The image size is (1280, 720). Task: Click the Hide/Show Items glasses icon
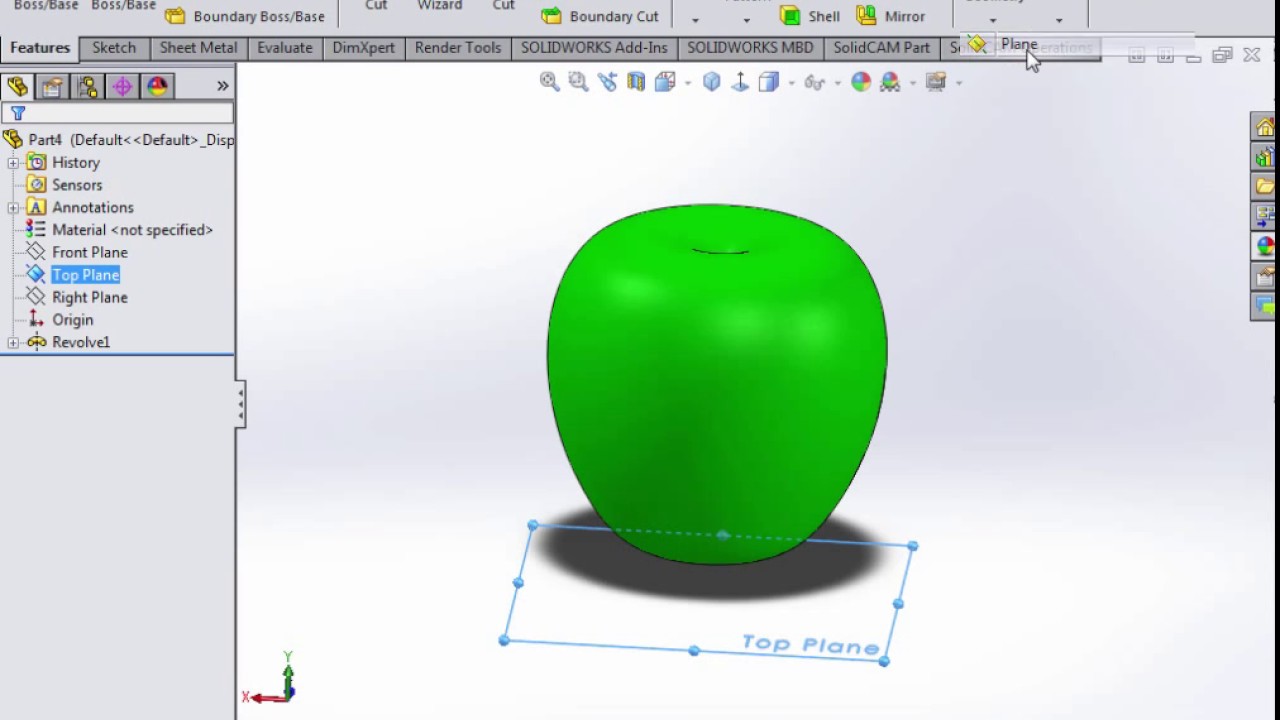click(x=814, y=82)
